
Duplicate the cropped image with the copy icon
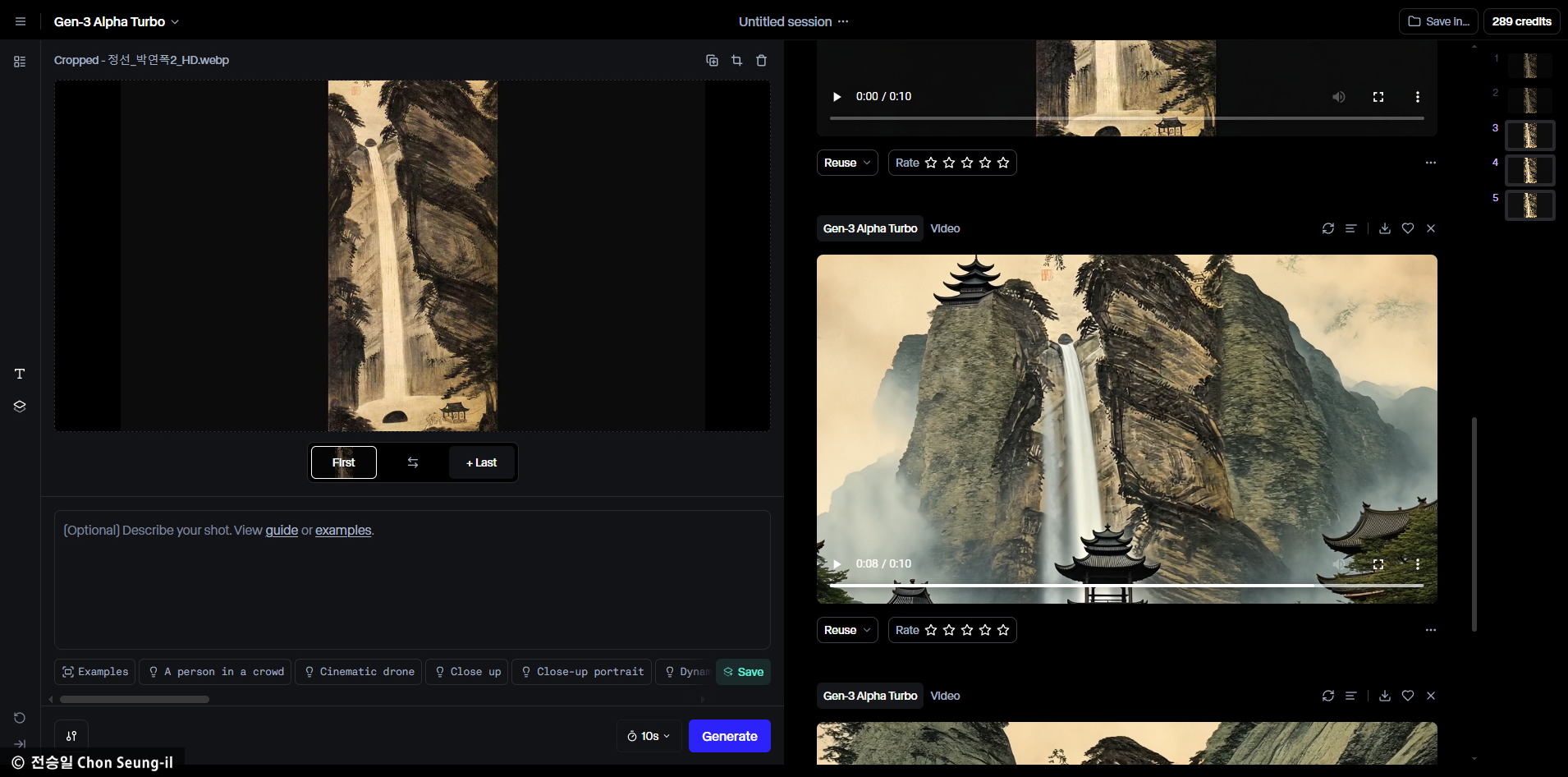(x=712, y=60)
